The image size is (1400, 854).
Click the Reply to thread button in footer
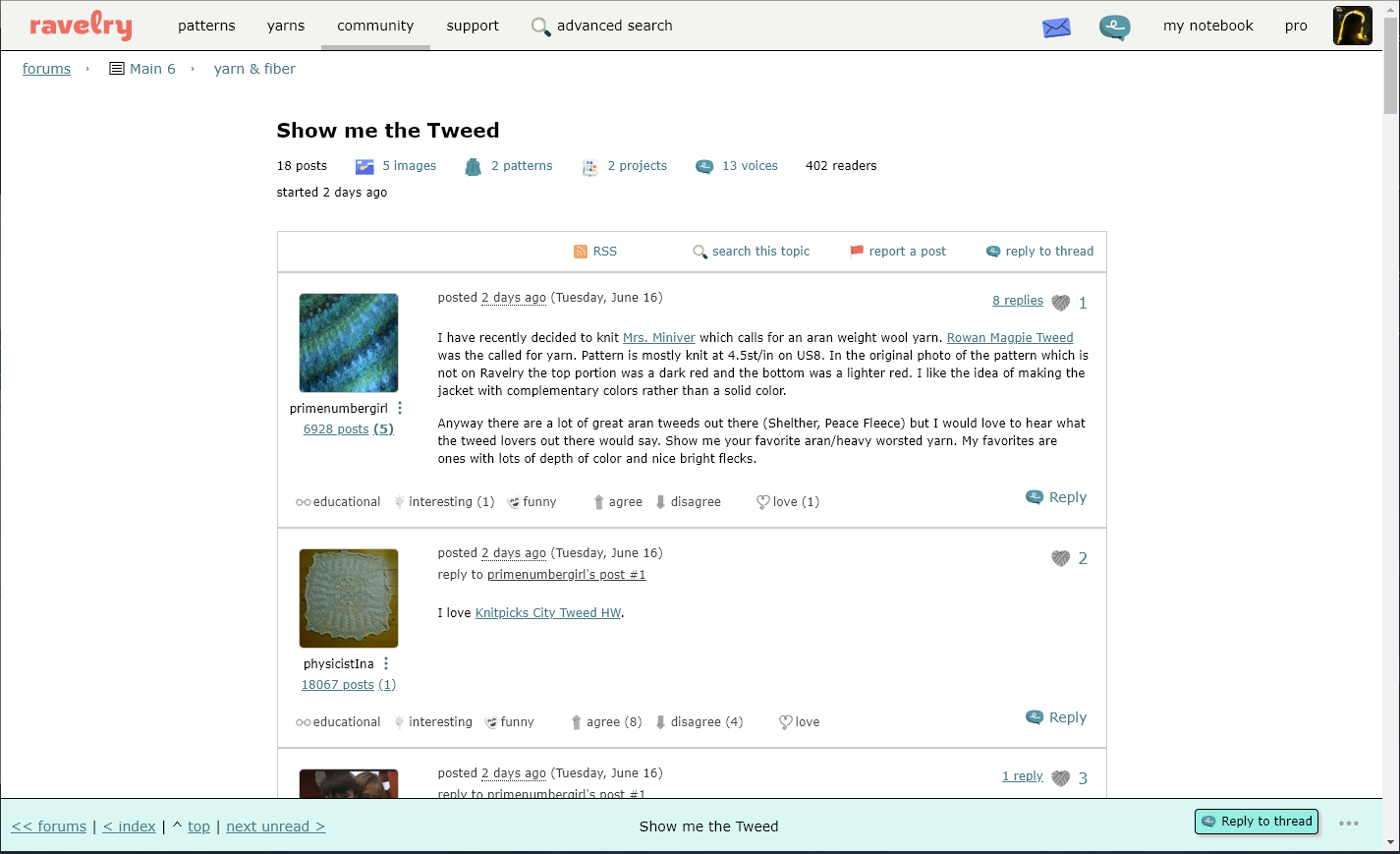point(1257,822)
